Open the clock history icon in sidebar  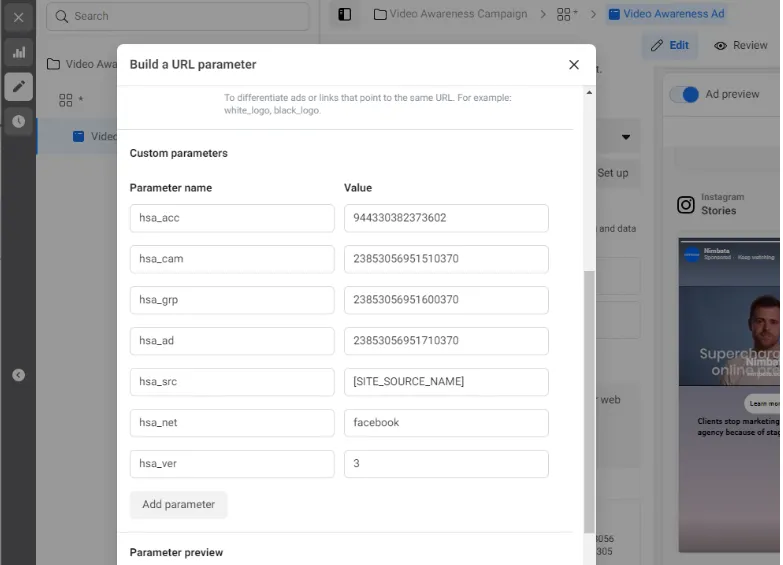click(x=18, y=121)
